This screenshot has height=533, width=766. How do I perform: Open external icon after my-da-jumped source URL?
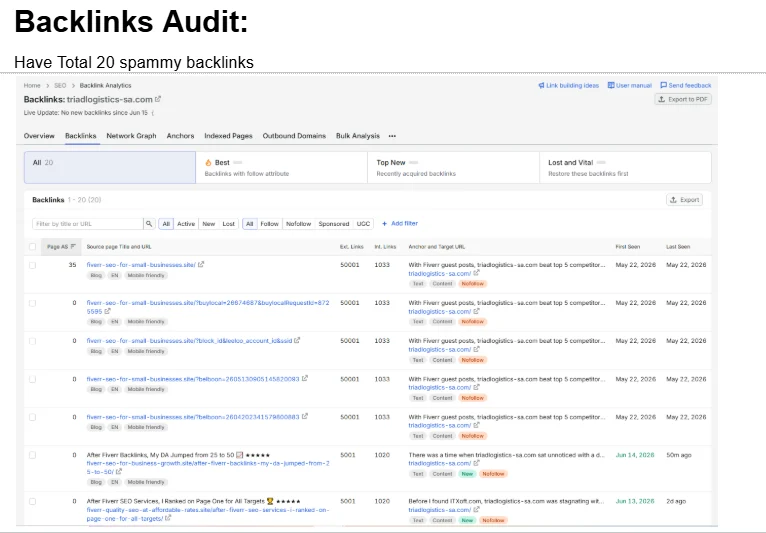click(119, 472)
